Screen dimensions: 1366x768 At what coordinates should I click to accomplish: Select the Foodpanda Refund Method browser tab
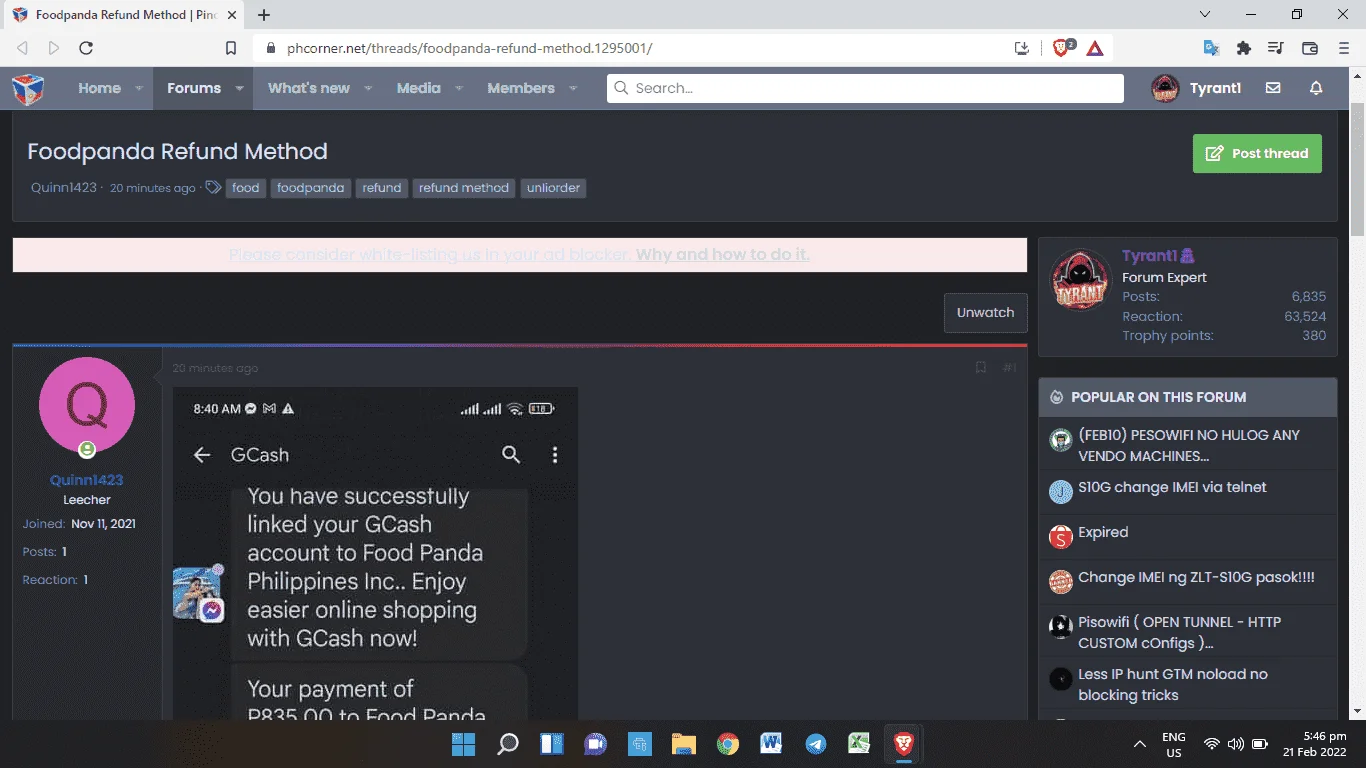coord(123,15)
